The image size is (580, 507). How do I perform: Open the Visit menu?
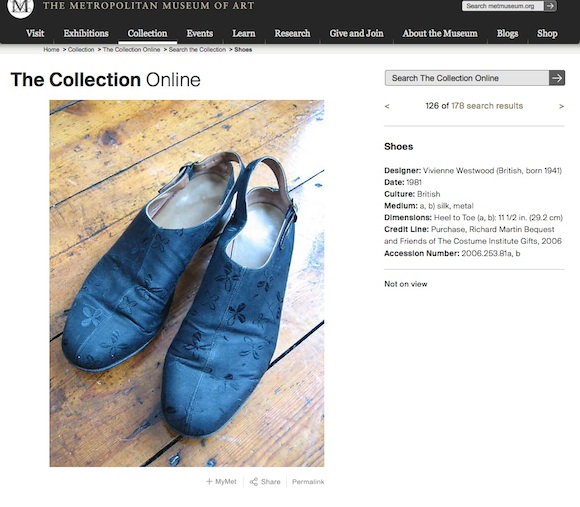(35, 33)
